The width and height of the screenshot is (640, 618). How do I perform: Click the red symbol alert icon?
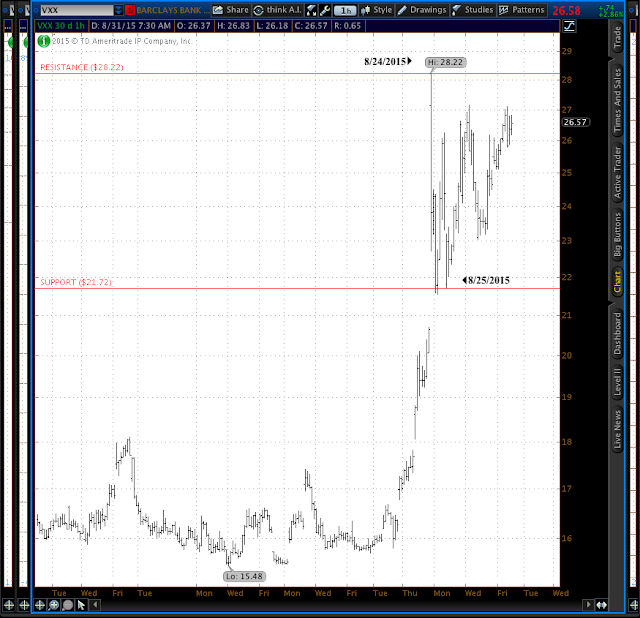pos(130,10)
